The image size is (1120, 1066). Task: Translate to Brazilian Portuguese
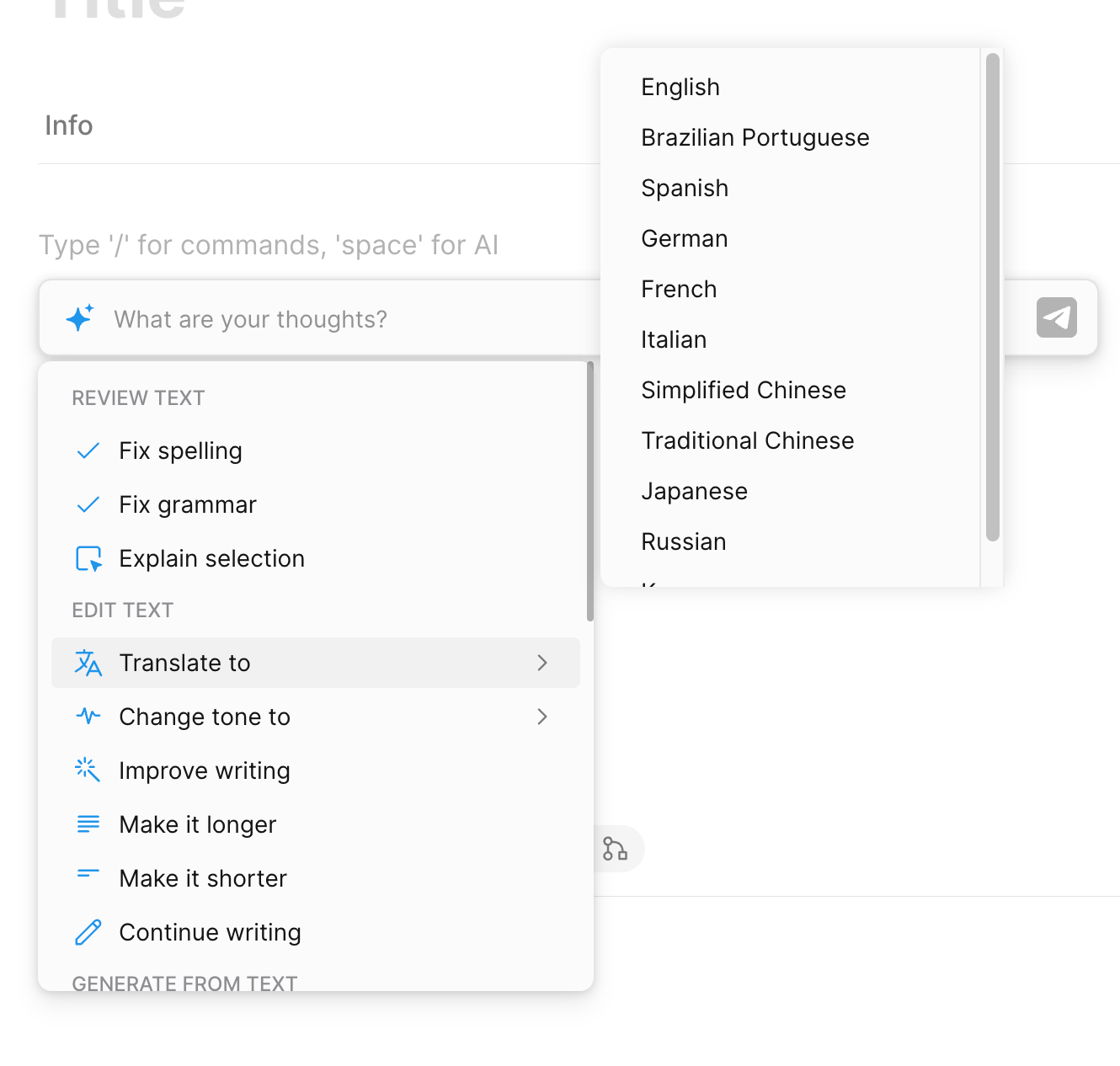click(x=755, y=137)
